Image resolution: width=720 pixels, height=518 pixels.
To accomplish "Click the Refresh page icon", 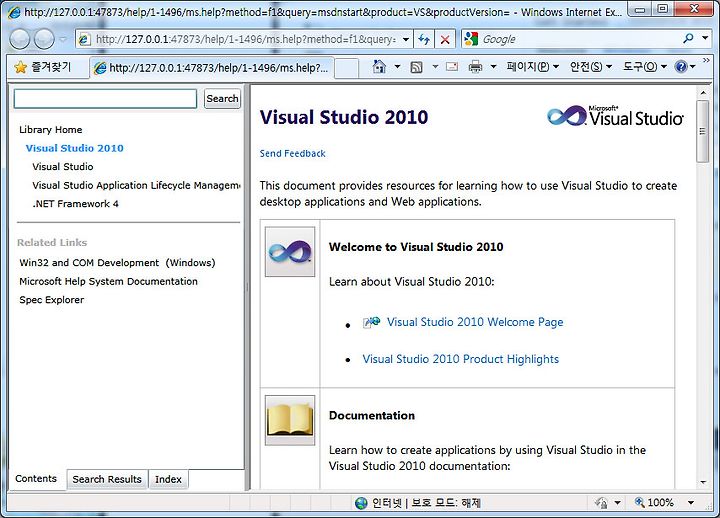I will [424, 39].
